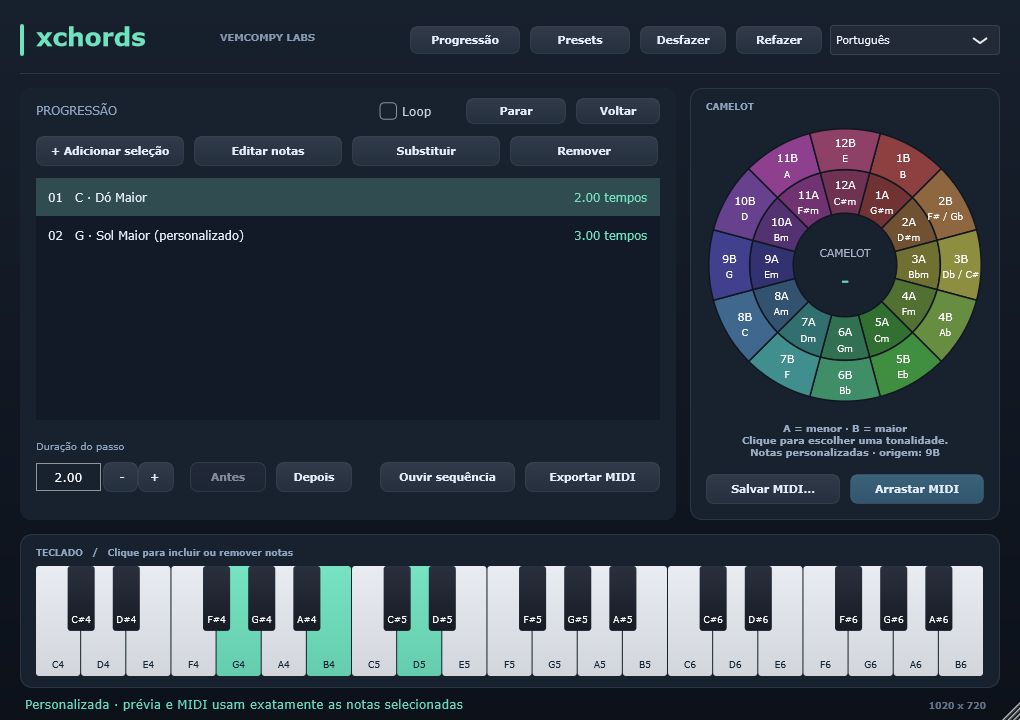The height and width of the screenshot is (720, 1020).
Task: Select Camelot key 10A Bm
Action: point(781,228)
